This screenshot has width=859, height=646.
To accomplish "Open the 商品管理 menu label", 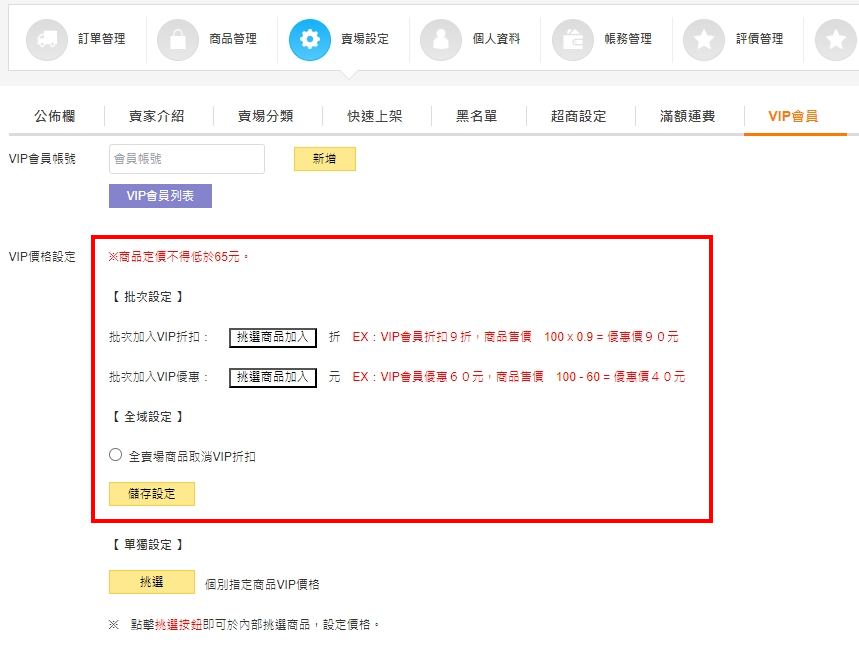I will point(233,39).
